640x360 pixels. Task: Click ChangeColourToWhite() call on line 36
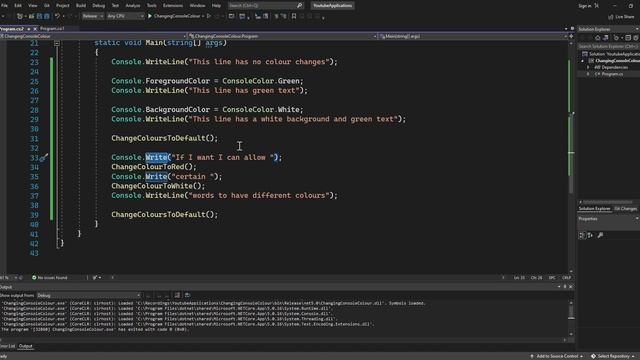click(158, 186)
